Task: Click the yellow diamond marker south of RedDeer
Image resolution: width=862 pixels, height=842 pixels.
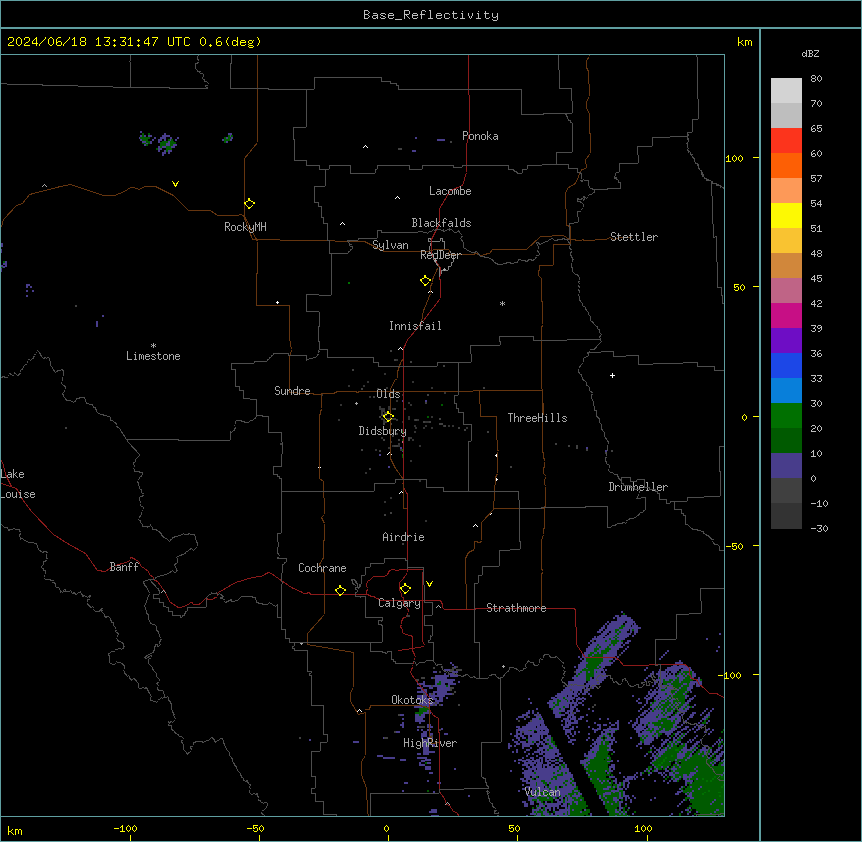Action: (426, 281)
